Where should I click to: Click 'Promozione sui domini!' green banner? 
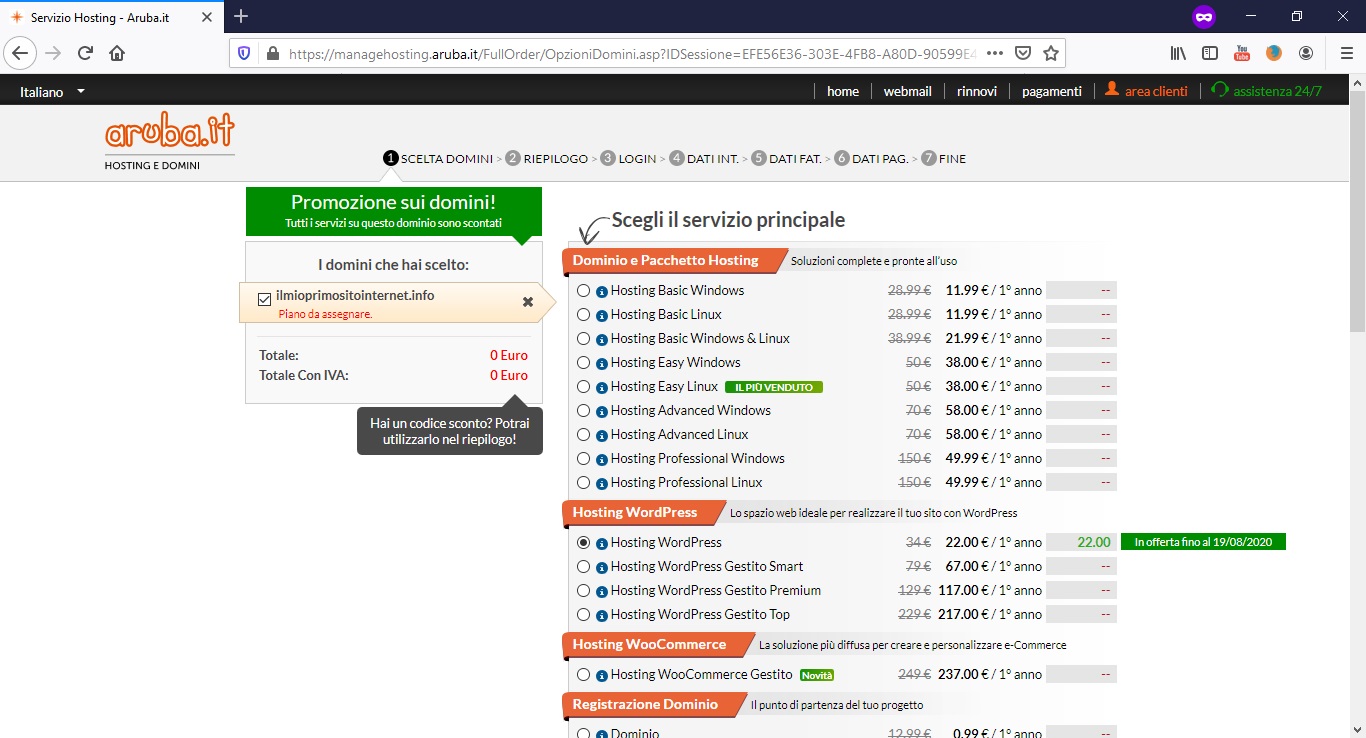point(393,210)
